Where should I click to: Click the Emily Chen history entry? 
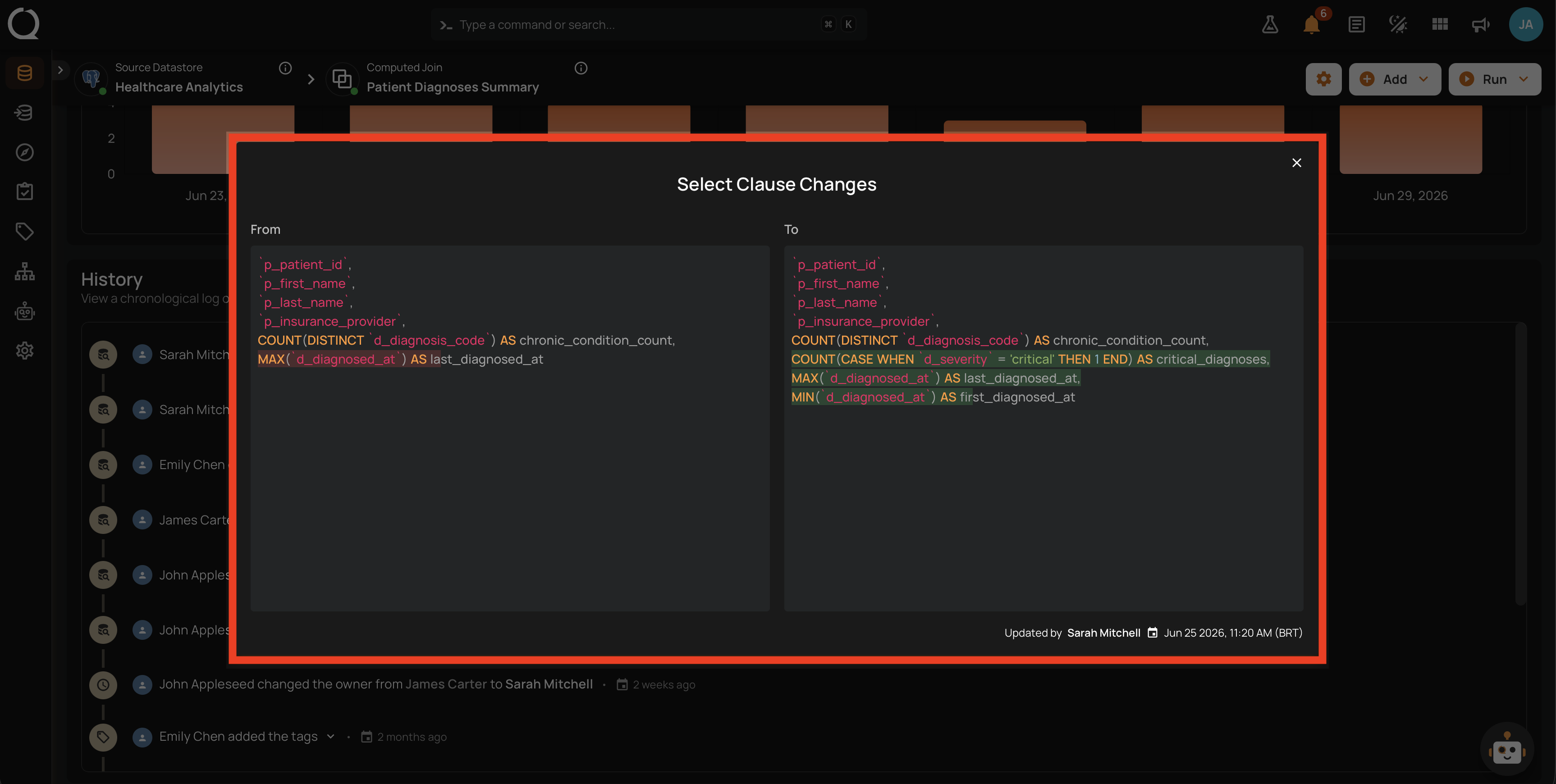193,465
